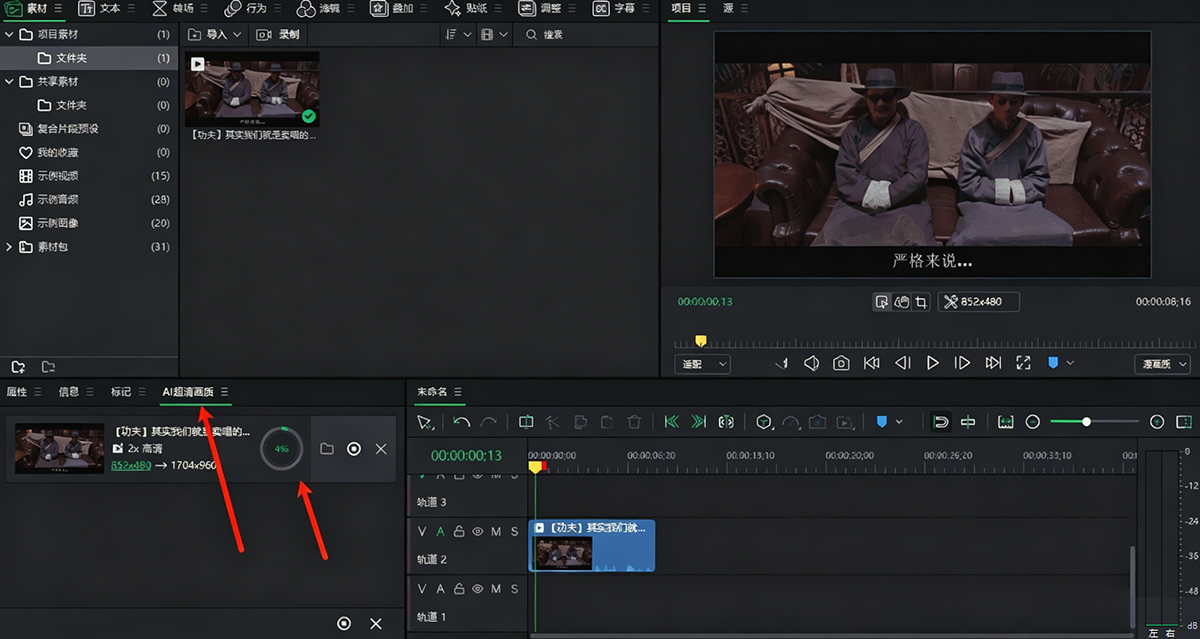Screen dimensions: 1200x639
Task: Switch to the 转场 transitions tab
Action: coord(173,8)
